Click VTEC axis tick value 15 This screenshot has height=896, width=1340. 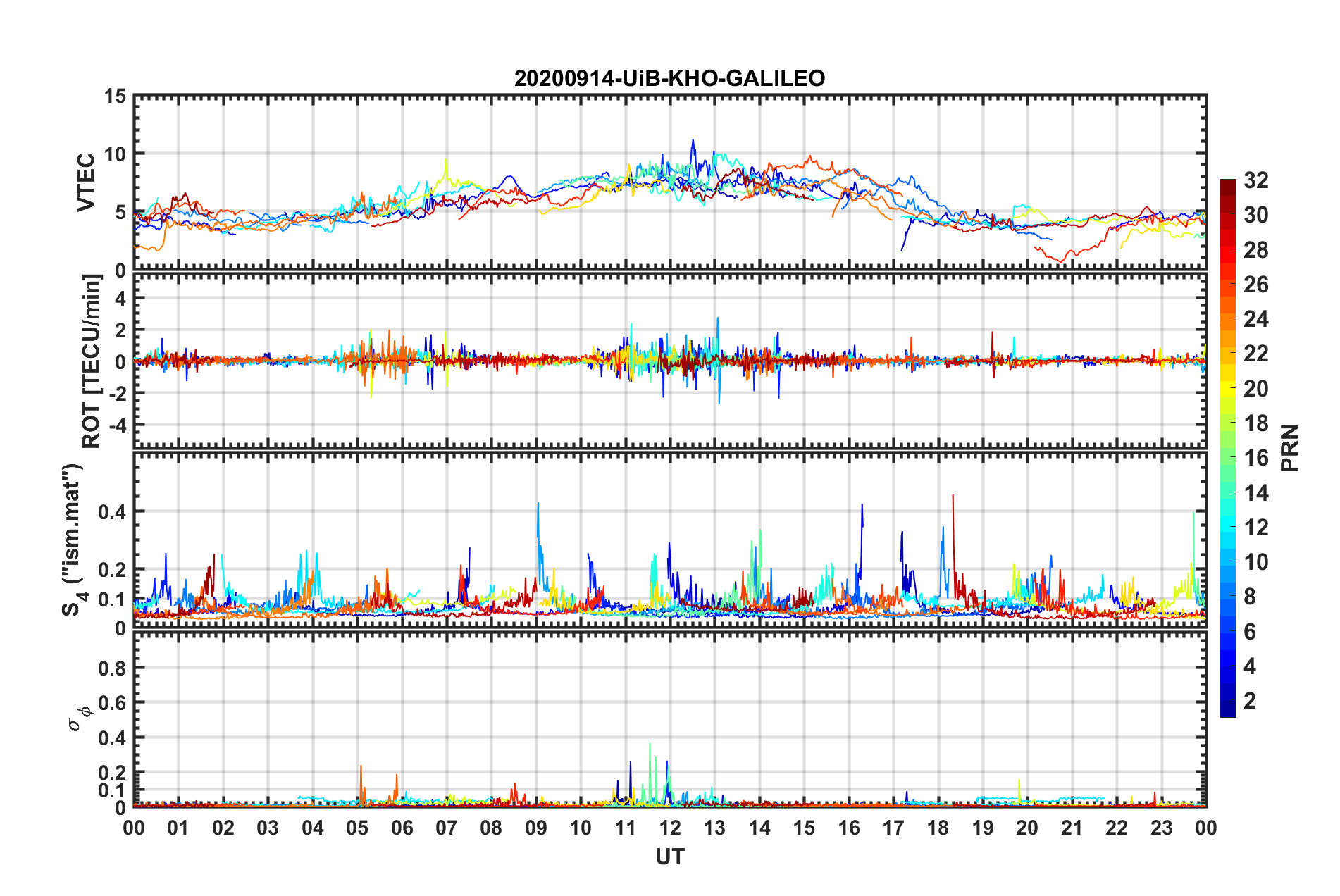114,97
